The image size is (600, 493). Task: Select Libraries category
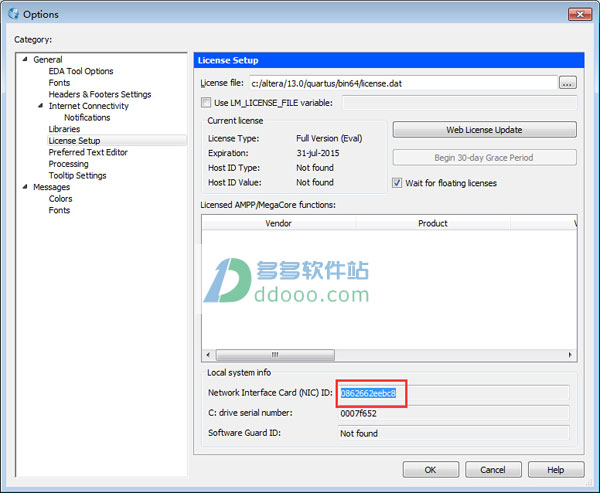click(x=64, y=129)
